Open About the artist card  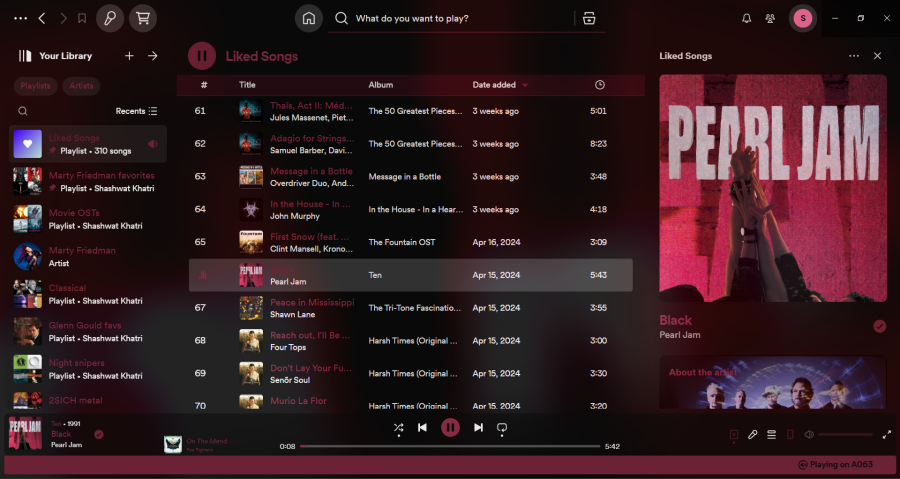(x=773, y=382)
